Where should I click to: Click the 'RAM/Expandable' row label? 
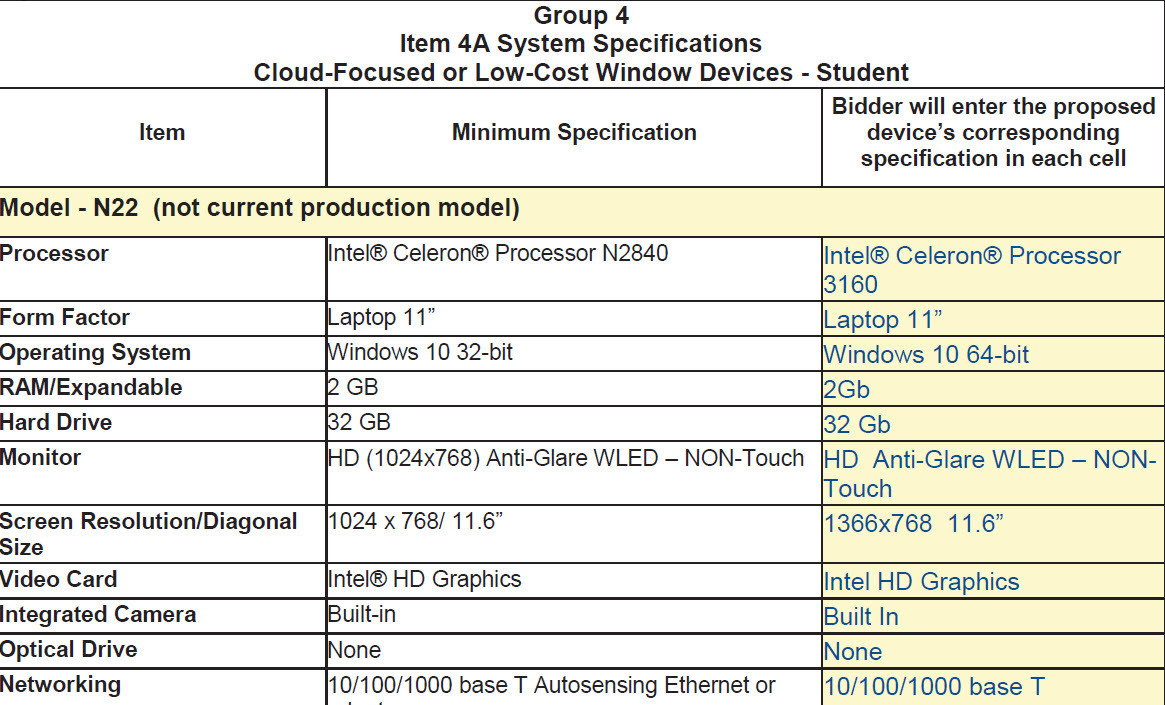[91, 387]
